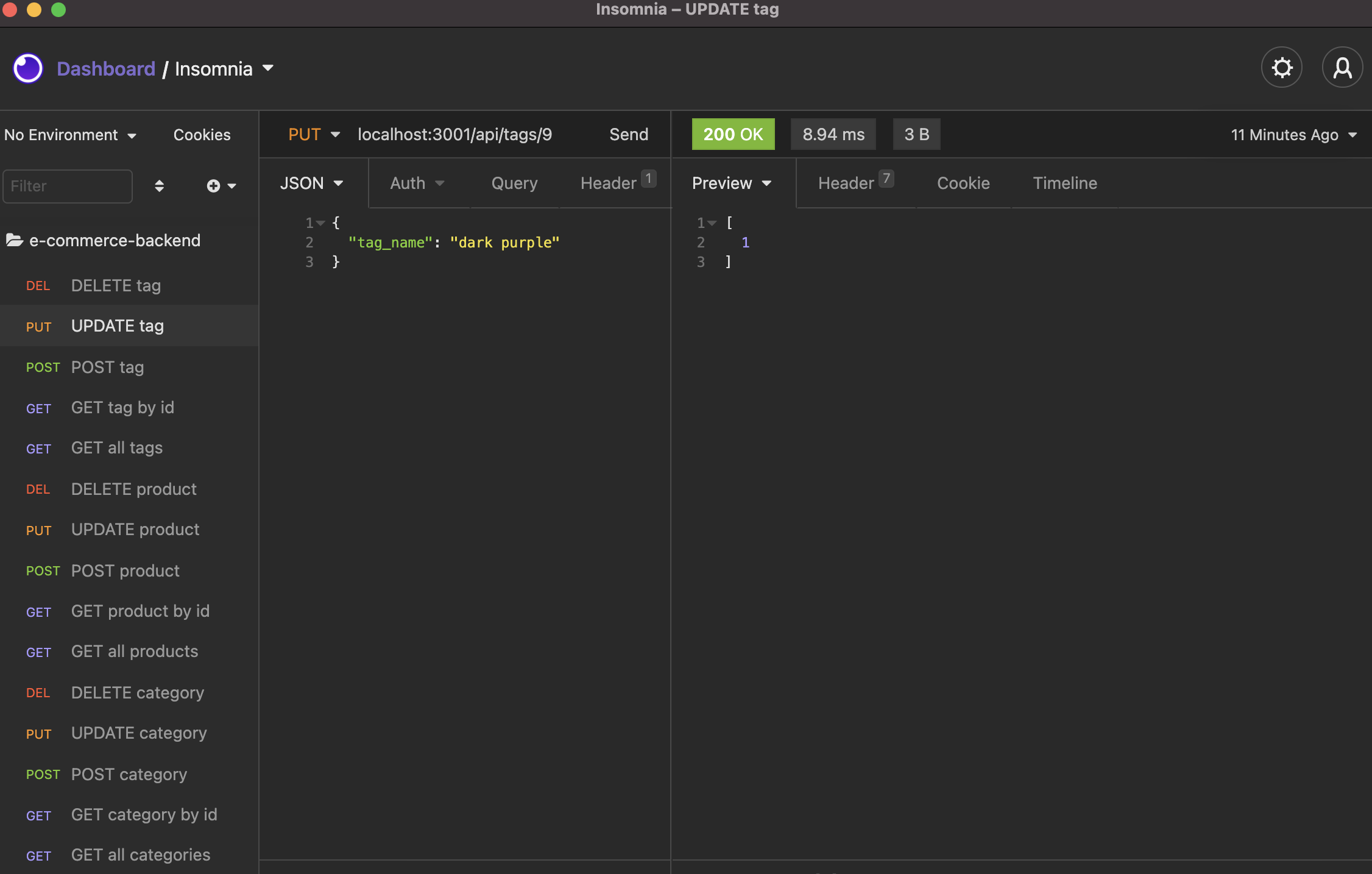
Task: Click the Send button
Action: [x=628, y=134]
